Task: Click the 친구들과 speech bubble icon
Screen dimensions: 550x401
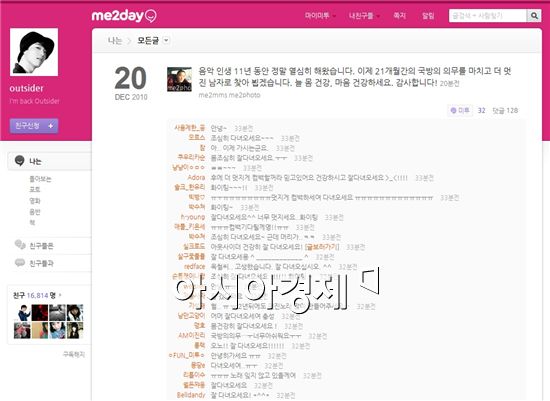Action: [20, 262]
